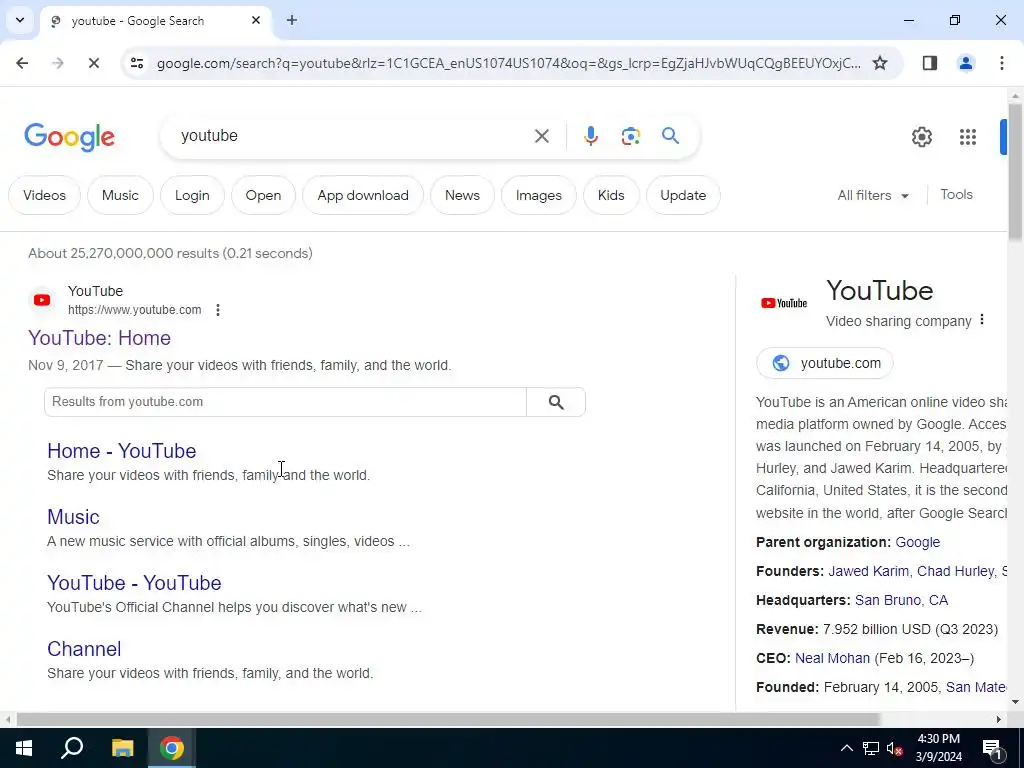Open Google quick settings gear
Screen dimensions: 1024x768
[921, 136]
